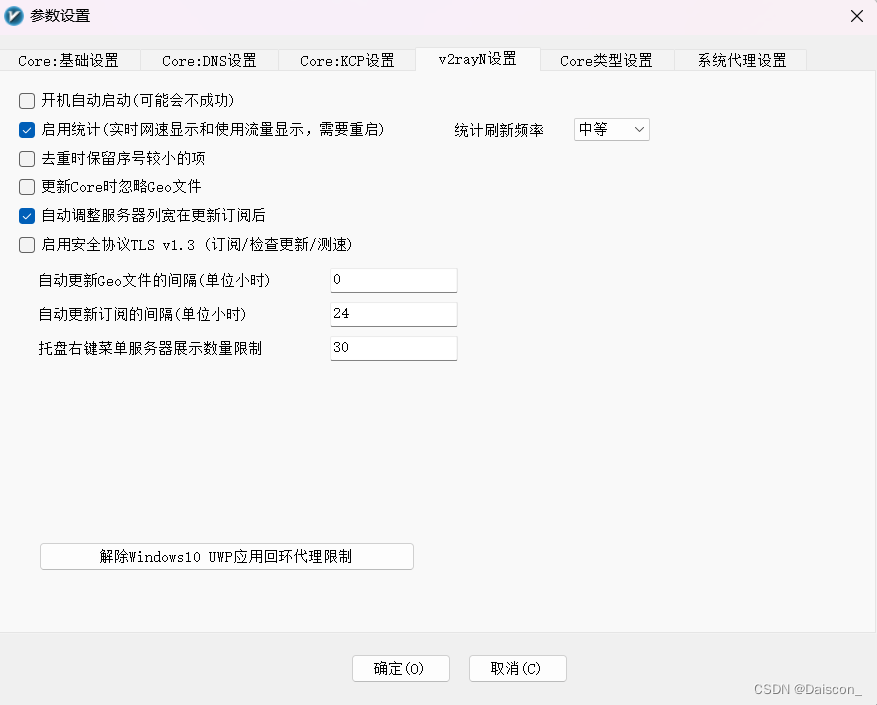877x705 pixels.
Task: Check 更新Core时忽略Geo文件 option
Action: click(27, 187)
